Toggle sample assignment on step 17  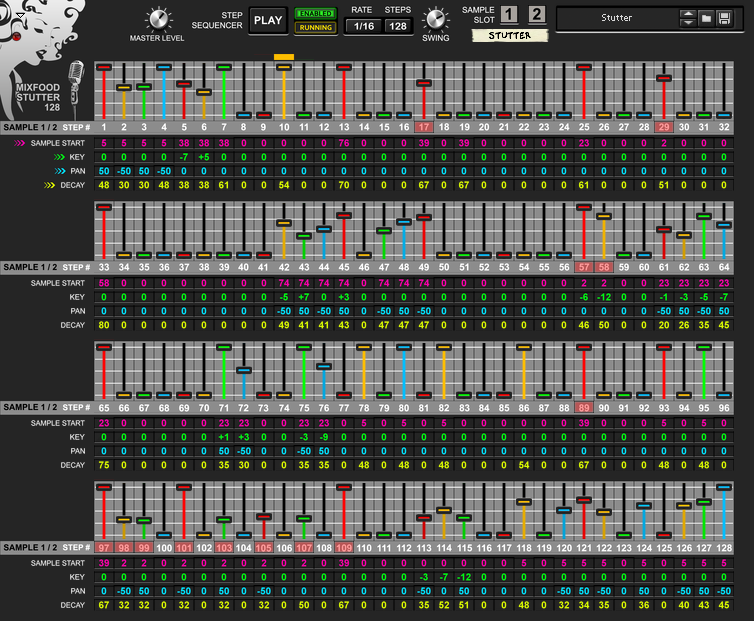coord(424,127)
